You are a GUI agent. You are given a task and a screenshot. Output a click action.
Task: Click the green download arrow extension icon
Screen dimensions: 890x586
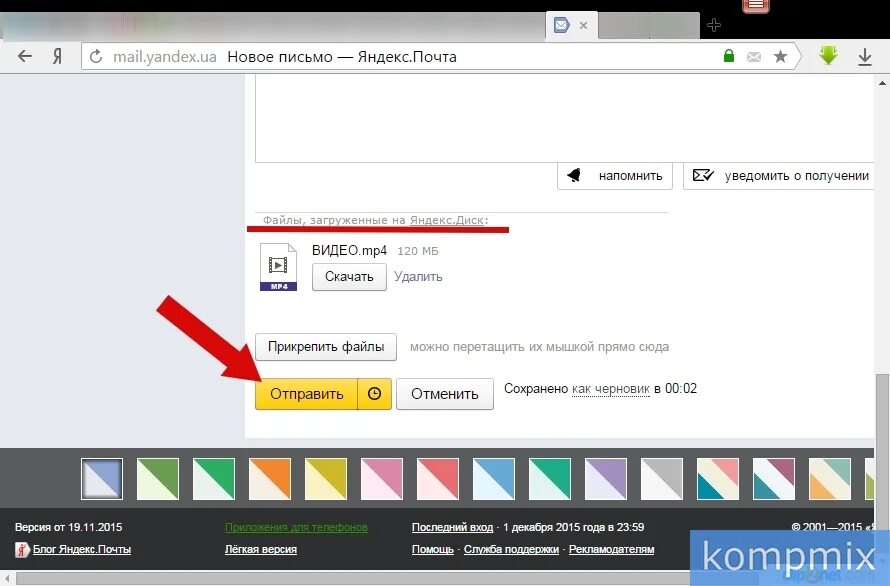(x=828, y=56)
